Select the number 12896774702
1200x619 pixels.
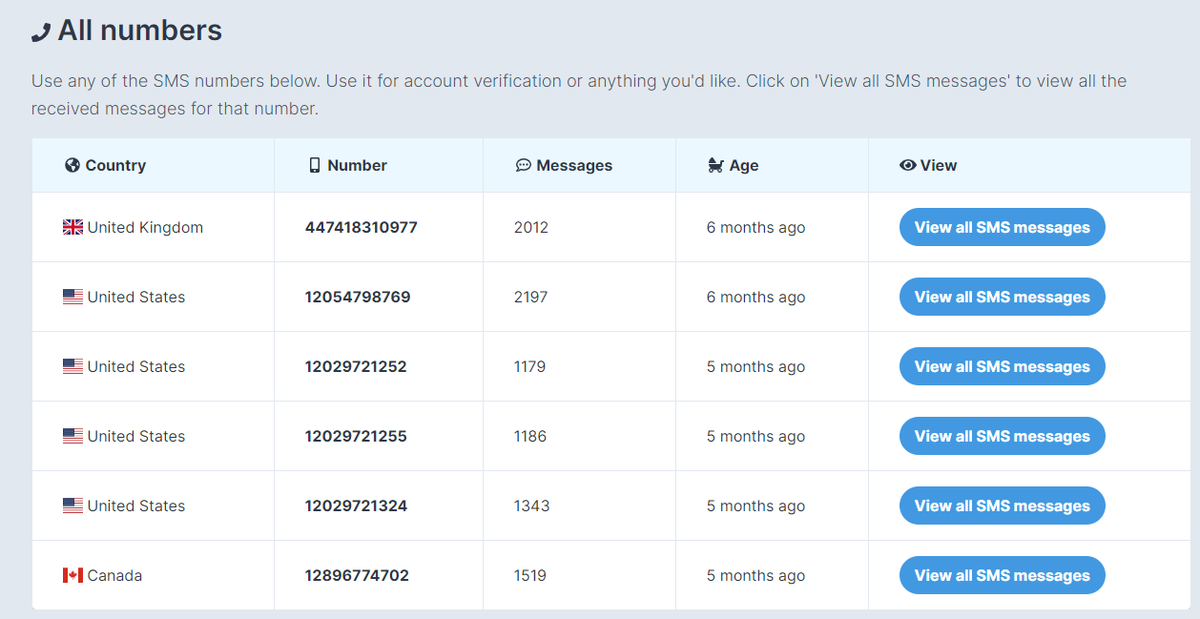[357, 576]
